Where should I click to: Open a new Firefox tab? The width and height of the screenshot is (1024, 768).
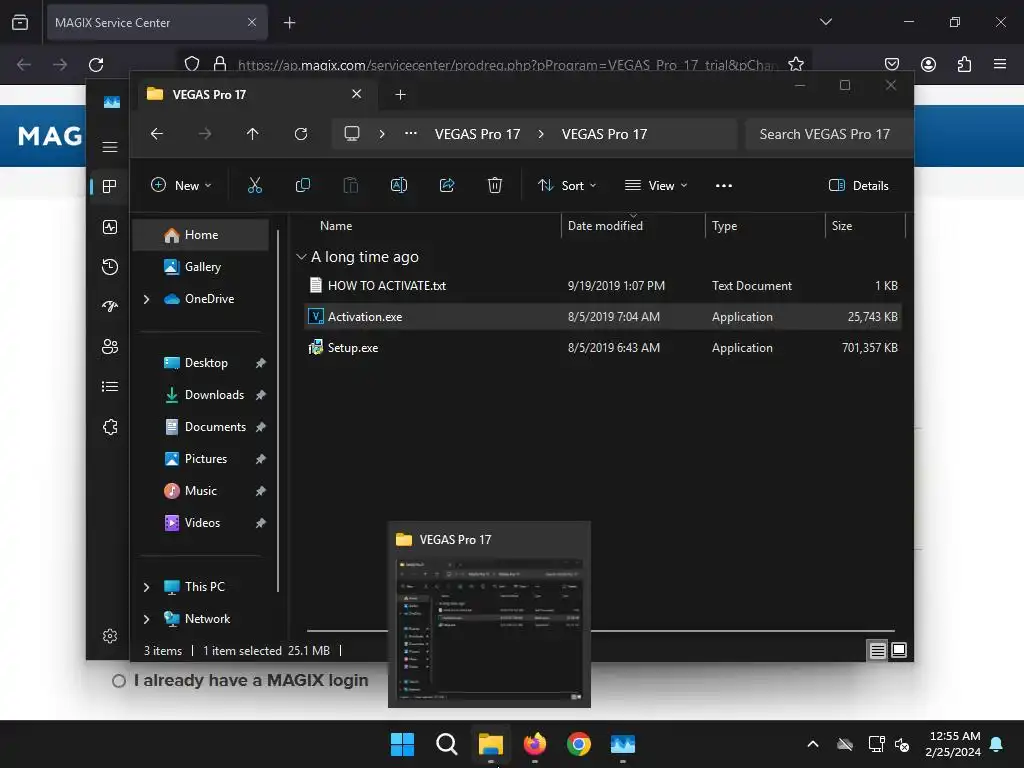pyautogui.click(x=289, y=23)
